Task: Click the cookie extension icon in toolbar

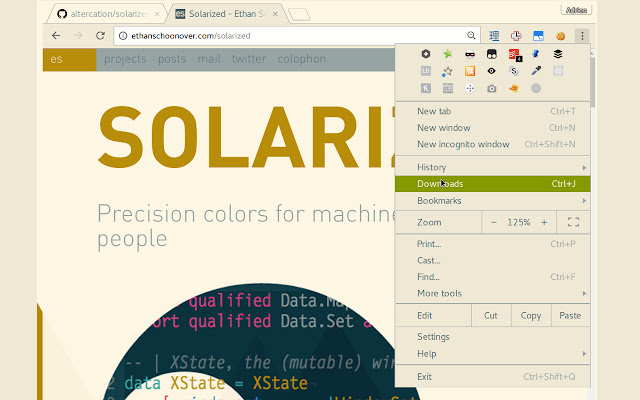Action: (560, 36)
